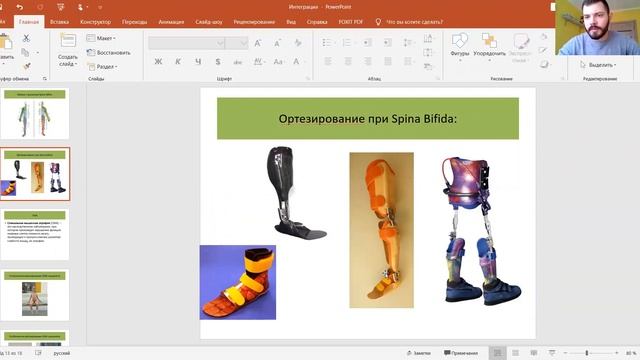Create a new slide with Создать слайд icon
Viewport: 640px width, 360px height.
[68, 41]
